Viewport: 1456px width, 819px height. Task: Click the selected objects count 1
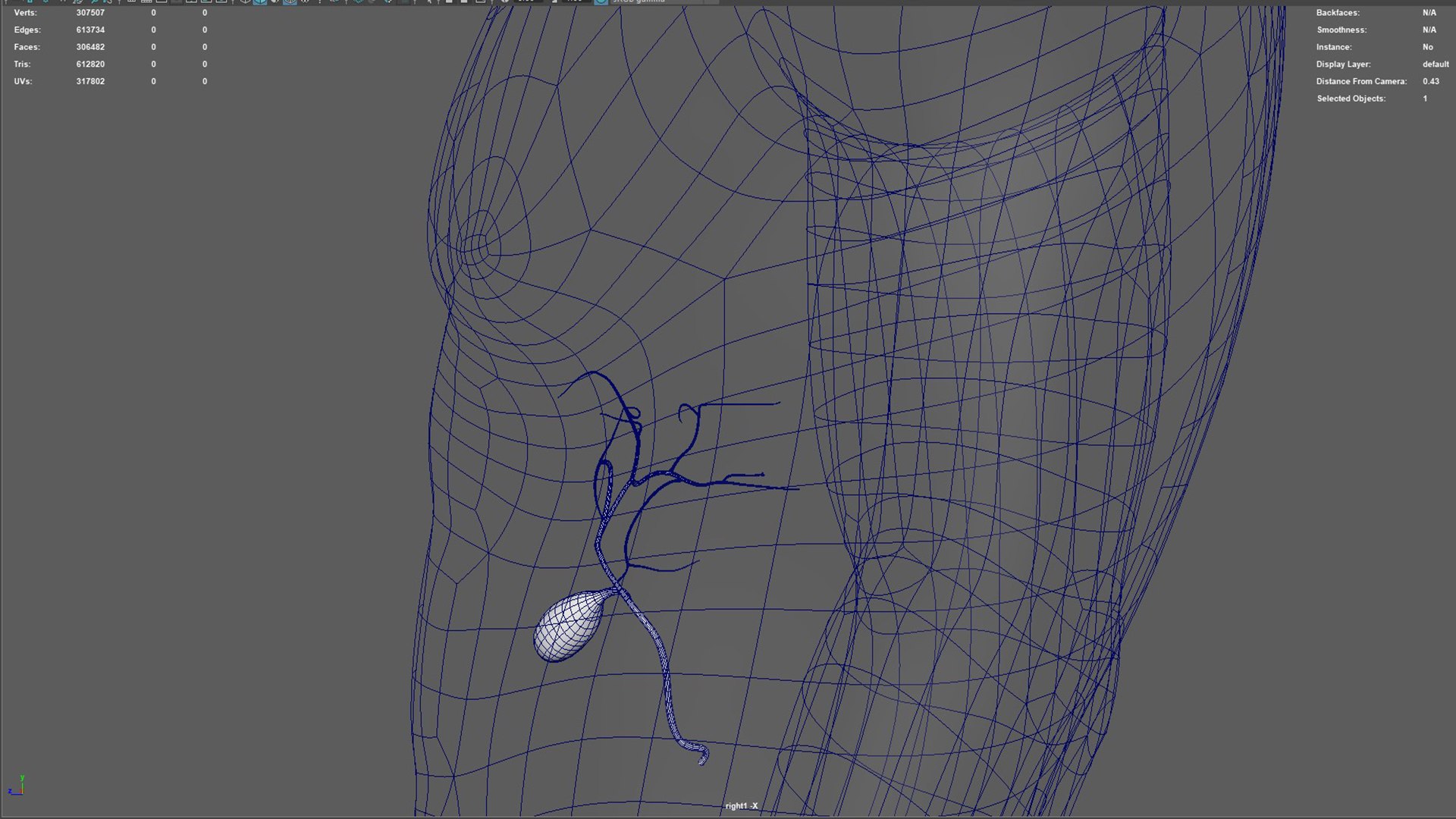[1425, 99]
